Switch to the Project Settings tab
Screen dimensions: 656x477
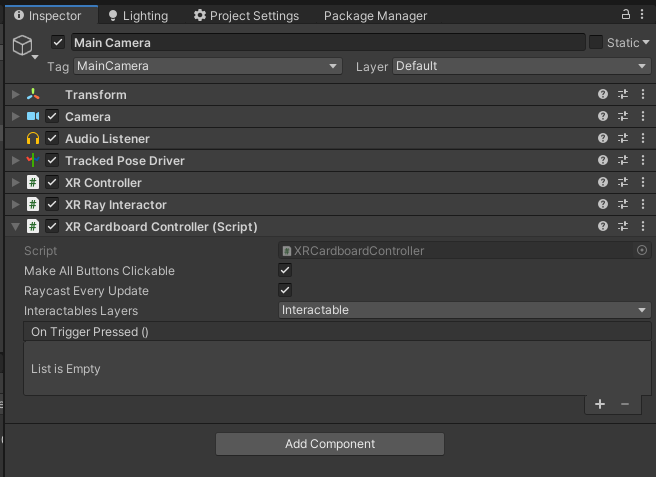pyautogui.click(x=246, y=15)
